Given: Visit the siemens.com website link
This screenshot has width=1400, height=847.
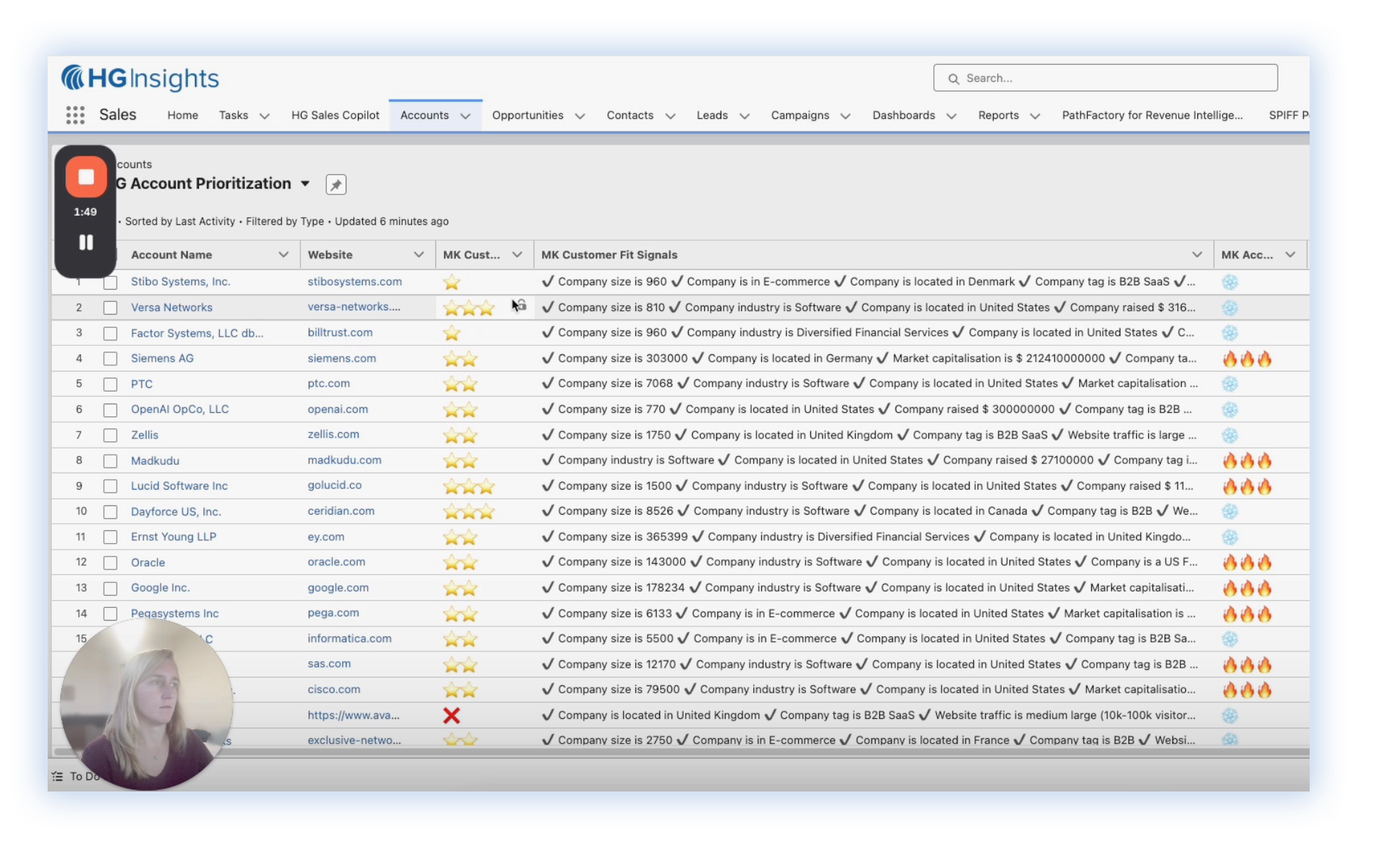Looking at the screenshot, I should [x=341, y=359].
